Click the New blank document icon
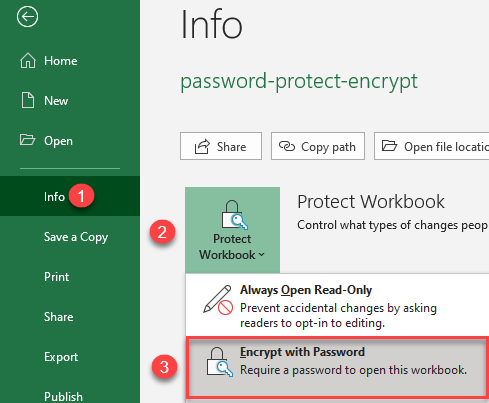The image size is (489, 403). 28,100
